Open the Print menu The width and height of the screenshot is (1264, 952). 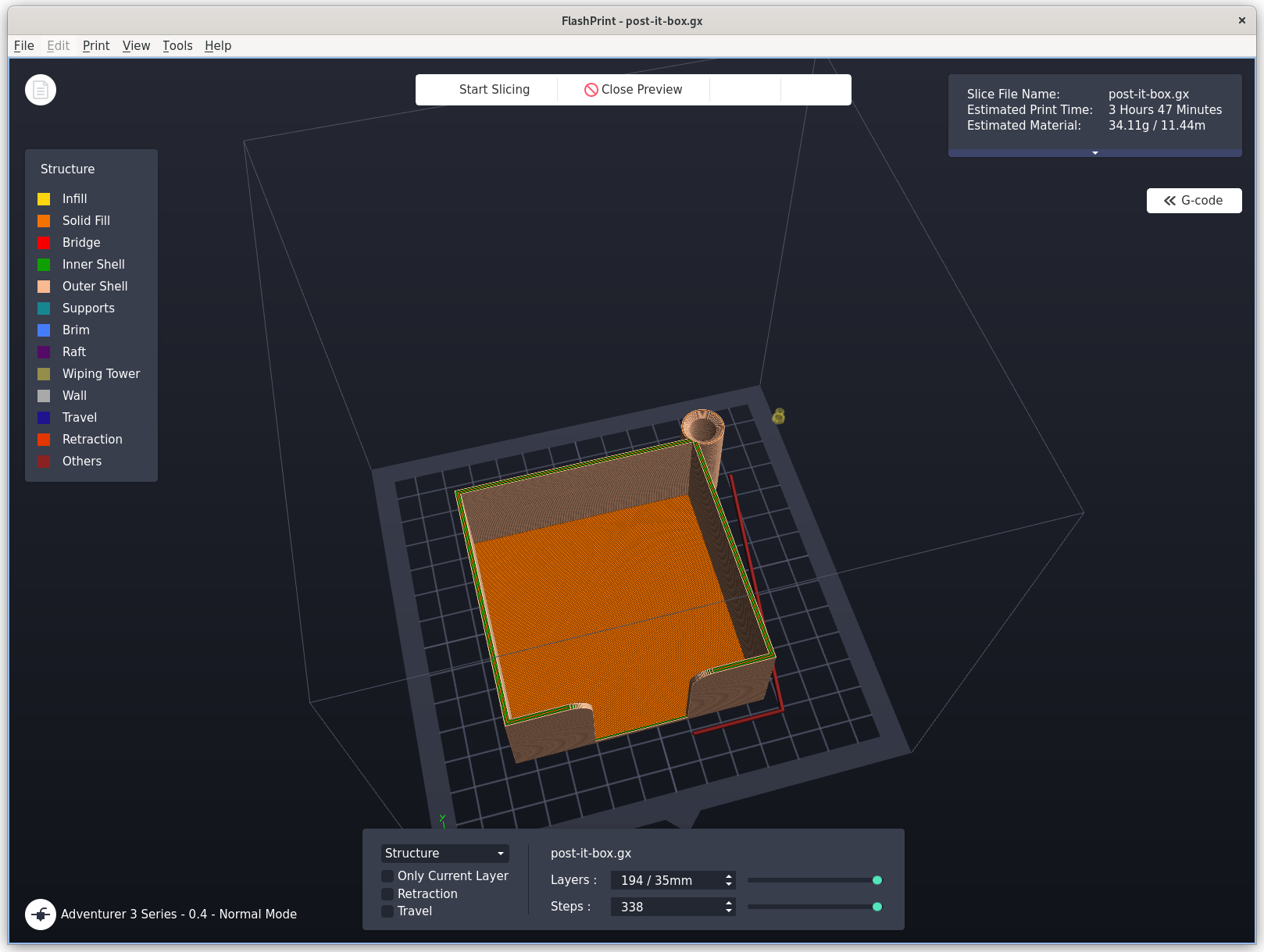pos(95,45)
